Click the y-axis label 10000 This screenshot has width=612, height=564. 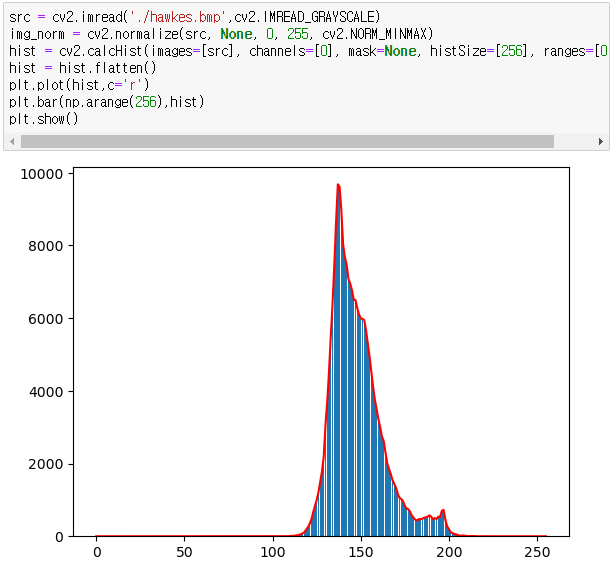coord(42,174)
